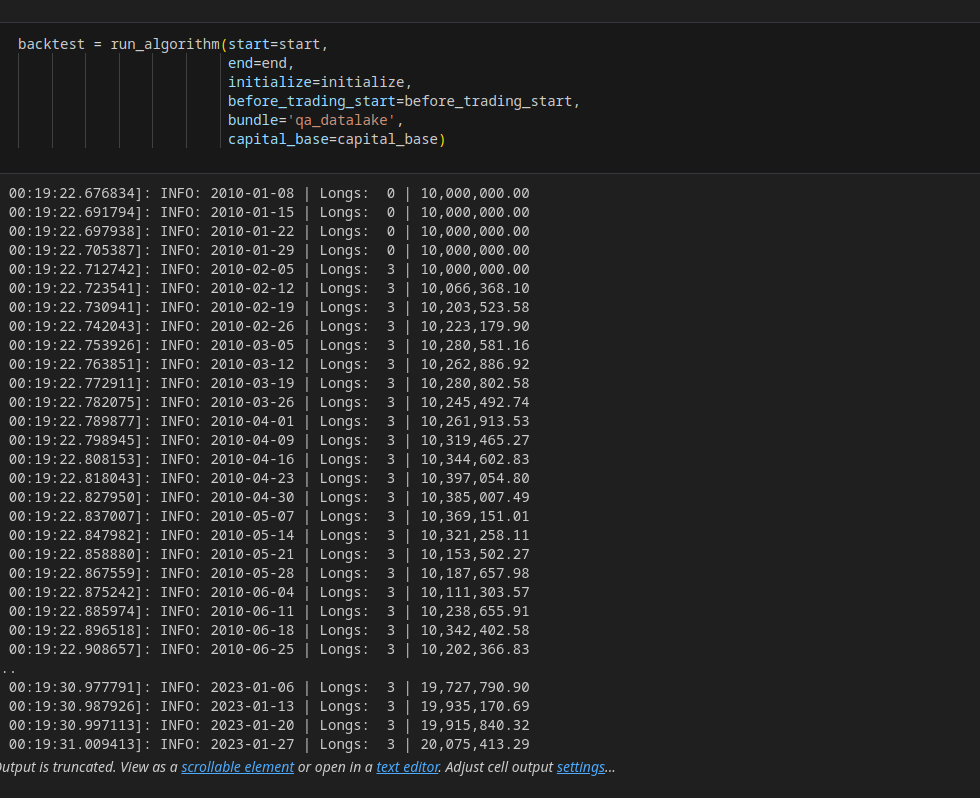Open output in text editor link
980x798 pixels.
click(x=408, y=767)
